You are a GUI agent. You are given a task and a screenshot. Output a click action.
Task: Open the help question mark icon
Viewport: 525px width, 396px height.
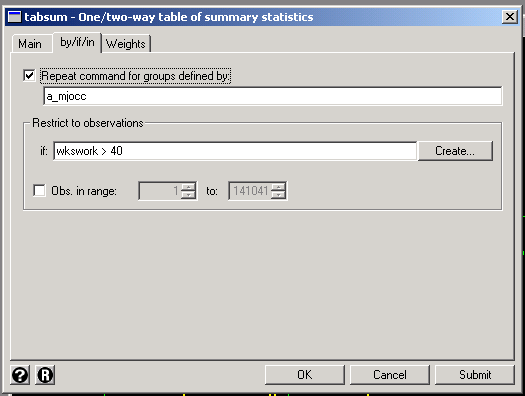point(20,375)
